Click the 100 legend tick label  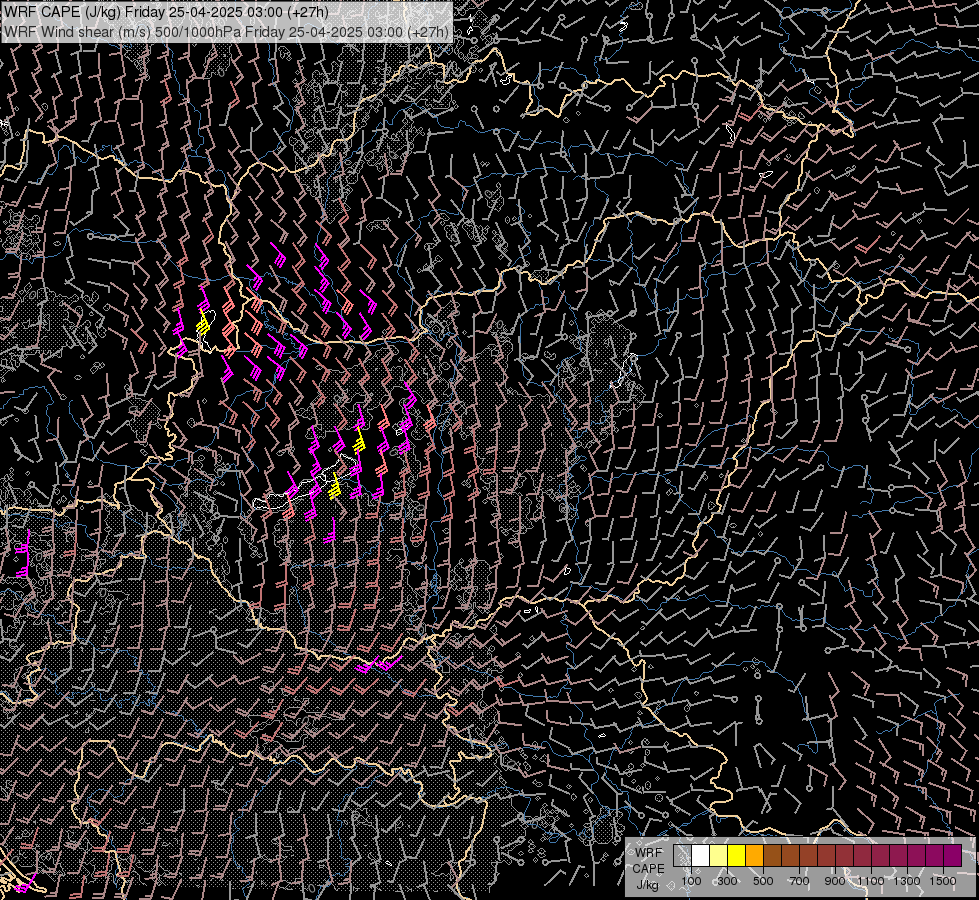[x=691, y=881]
